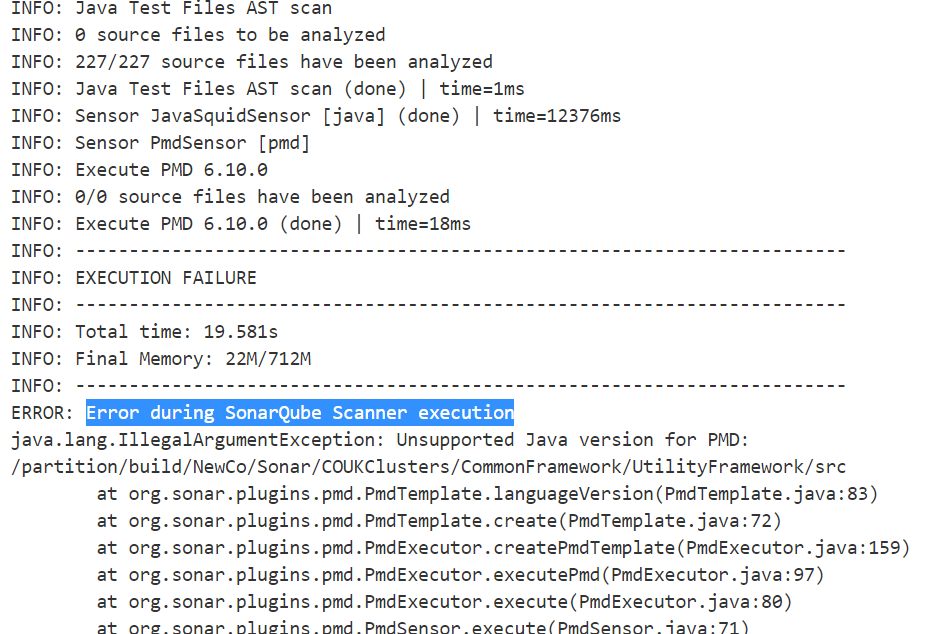Click the '0 source files to be analyzed' line
940x634 pixels.
(x=230, y=35)
